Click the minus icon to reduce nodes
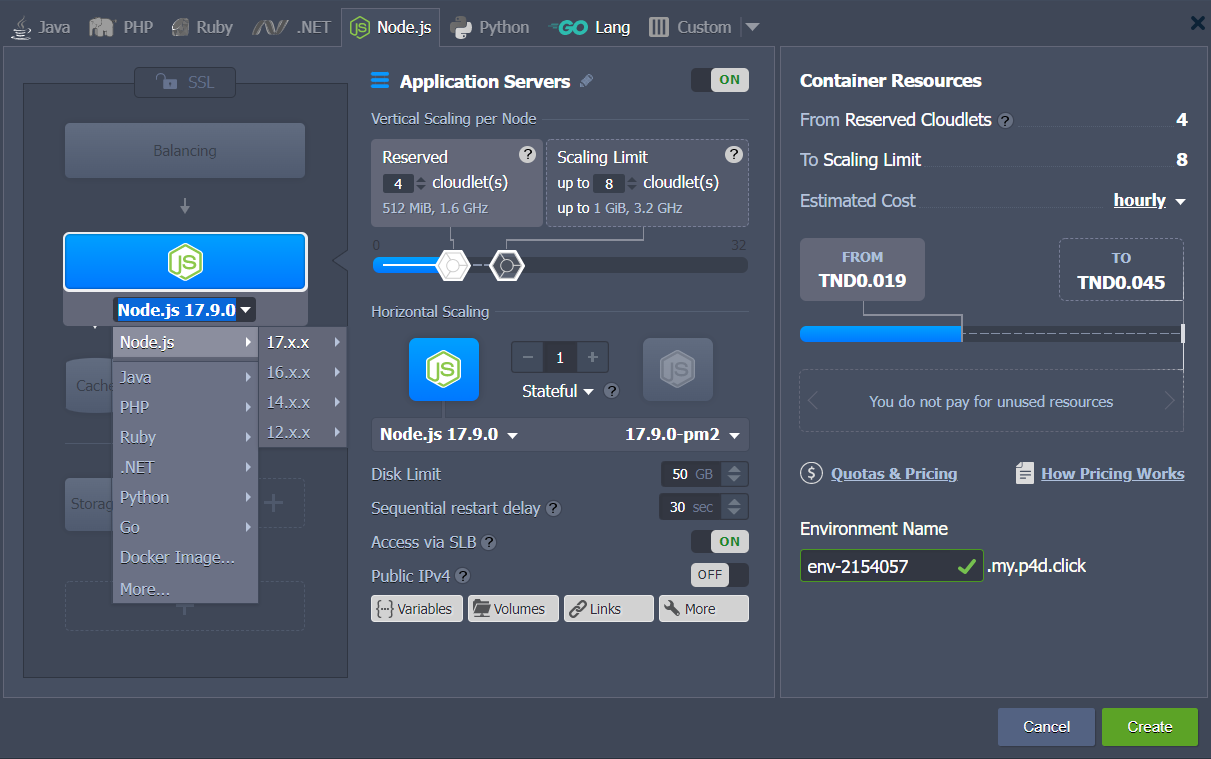This screenshot has width=1211, height=759. coord(528,357)
